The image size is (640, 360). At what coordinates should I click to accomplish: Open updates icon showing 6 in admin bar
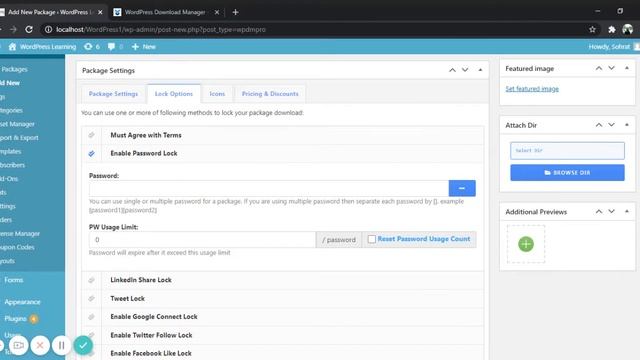(92, 47)
